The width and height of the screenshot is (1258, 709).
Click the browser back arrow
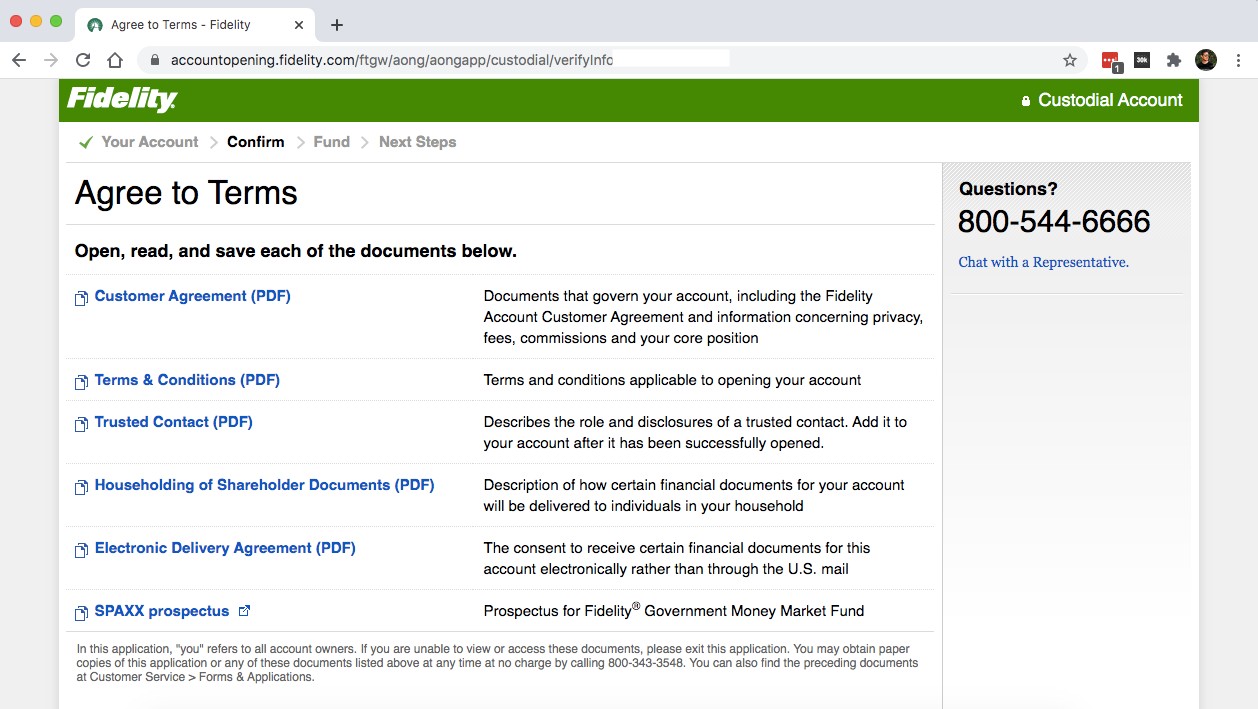(x=19, y=60)
